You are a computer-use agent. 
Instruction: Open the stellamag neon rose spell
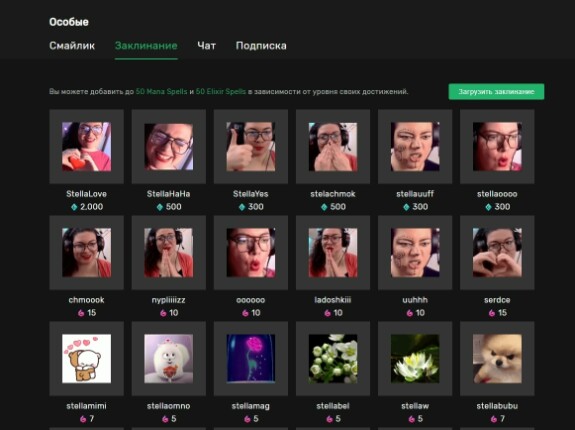pos(251,359)
